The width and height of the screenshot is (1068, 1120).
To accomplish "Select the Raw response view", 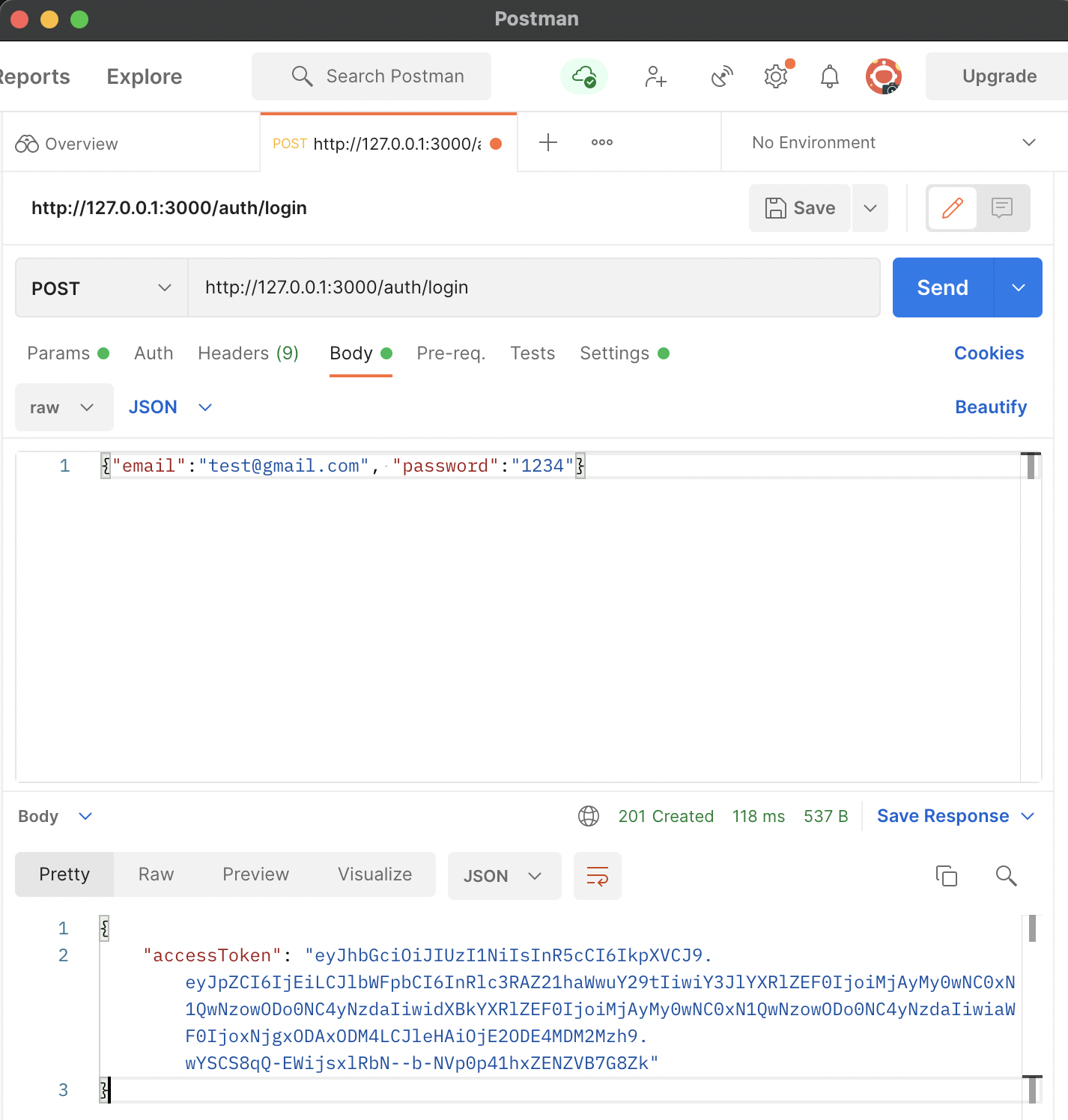I will (x=156, y=874).
